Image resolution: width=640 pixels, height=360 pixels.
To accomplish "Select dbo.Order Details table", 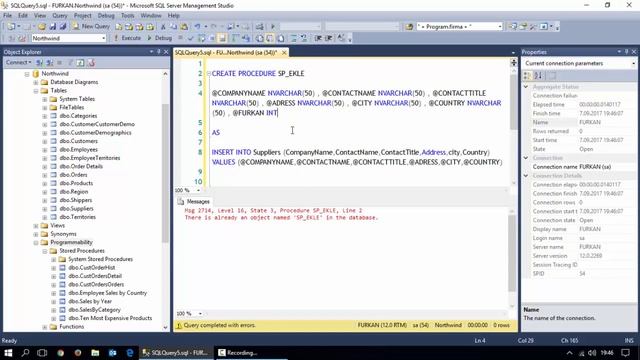I will click(x=81, y=166).
